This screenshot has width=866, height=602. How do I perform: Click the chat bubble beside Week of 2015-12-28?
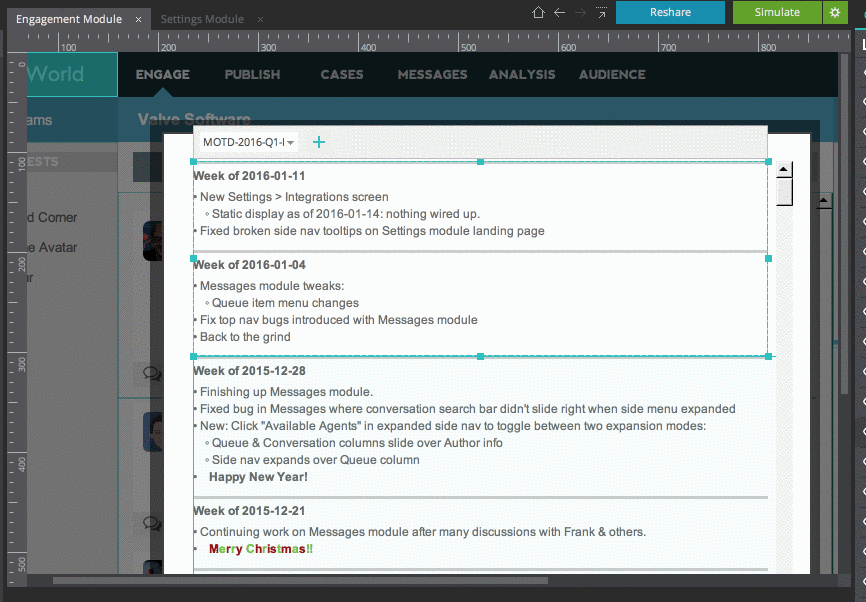point(151,374)
